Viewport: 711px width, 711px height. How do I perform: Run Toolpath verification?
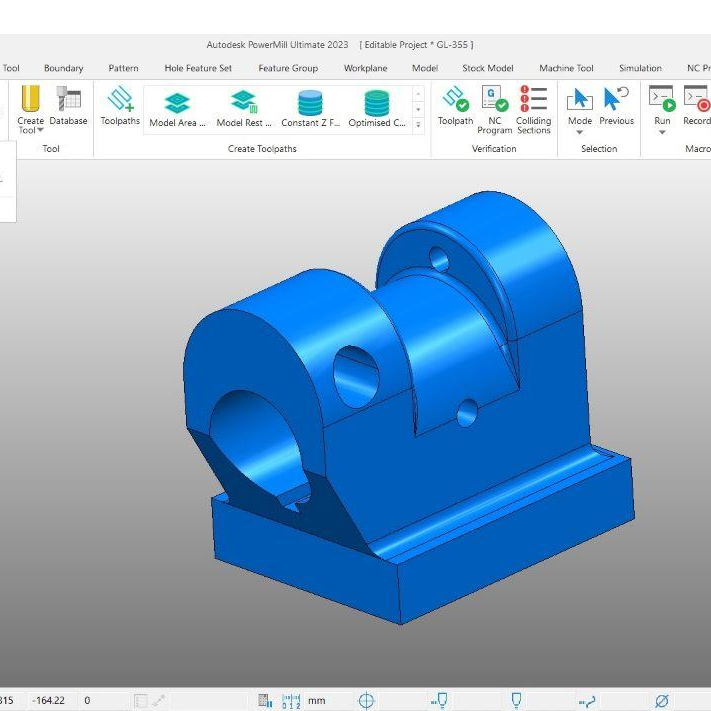[x=455, y=106]
